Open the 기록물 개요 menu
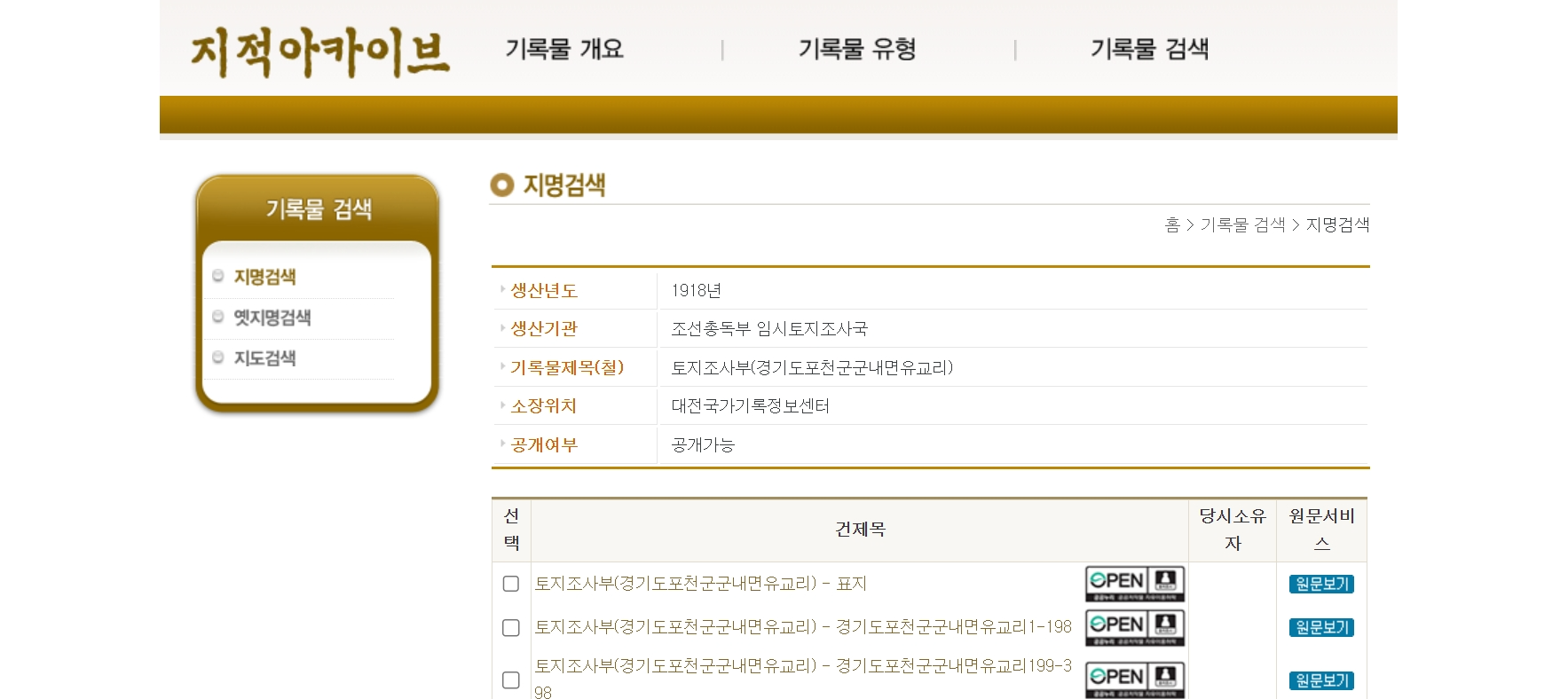This screenshot has width=1568, height=699. click(564, 49)
